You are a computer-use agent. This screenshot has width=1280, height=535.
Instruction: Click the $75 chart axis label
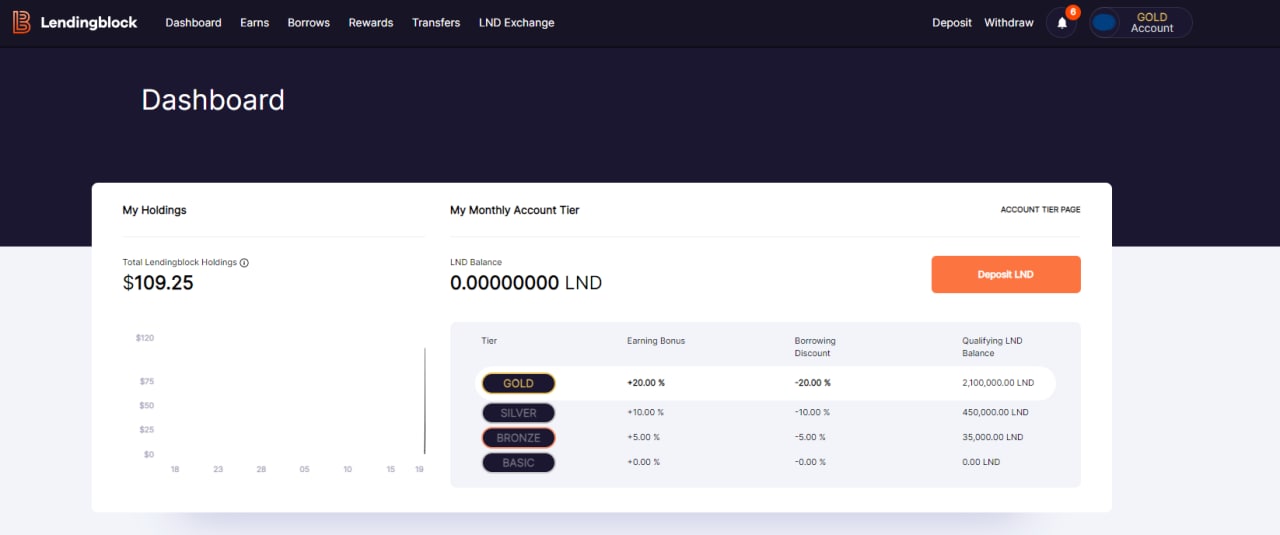(146, 381)
